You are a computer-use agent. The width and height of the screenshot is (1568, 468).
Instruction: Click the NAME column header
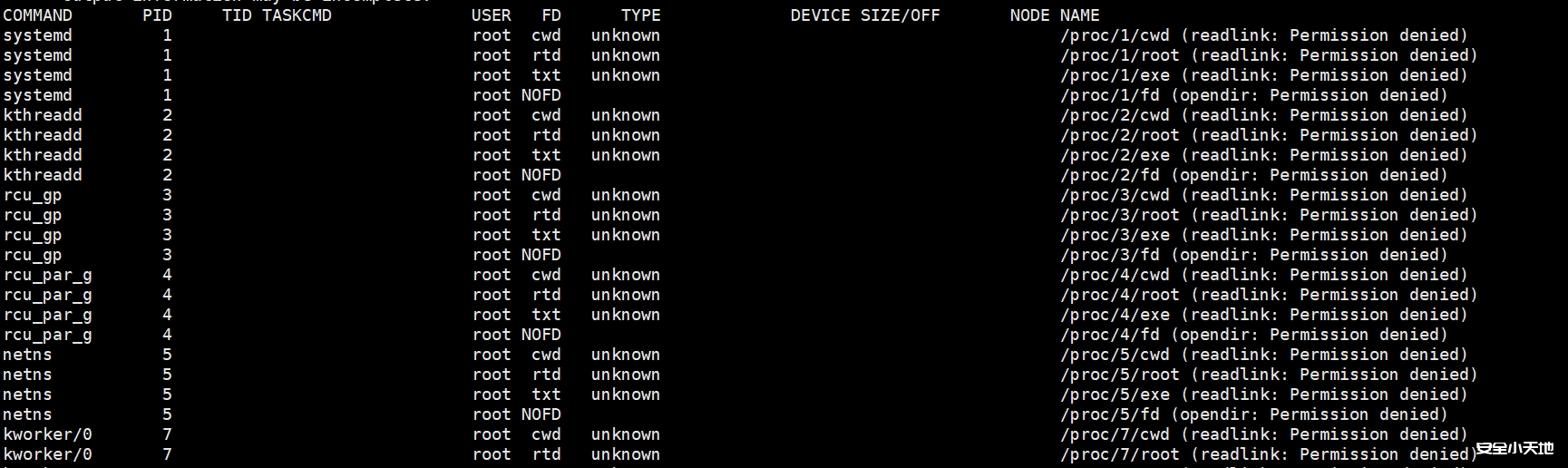click(x=1079, y=15)
